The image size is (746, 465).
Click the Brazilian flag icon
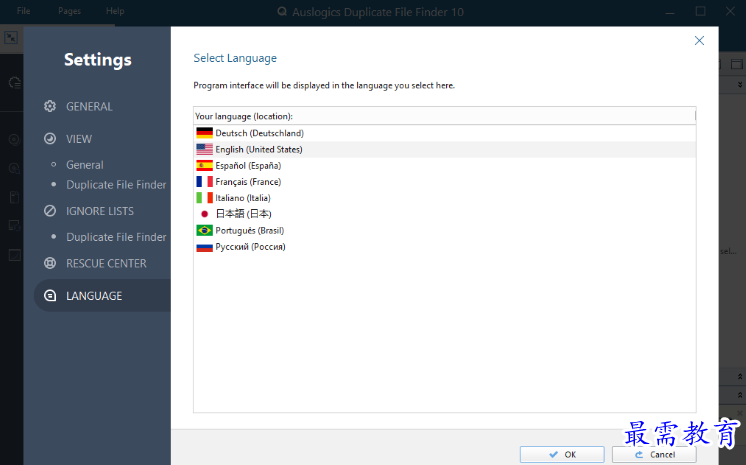coord(205,230)
